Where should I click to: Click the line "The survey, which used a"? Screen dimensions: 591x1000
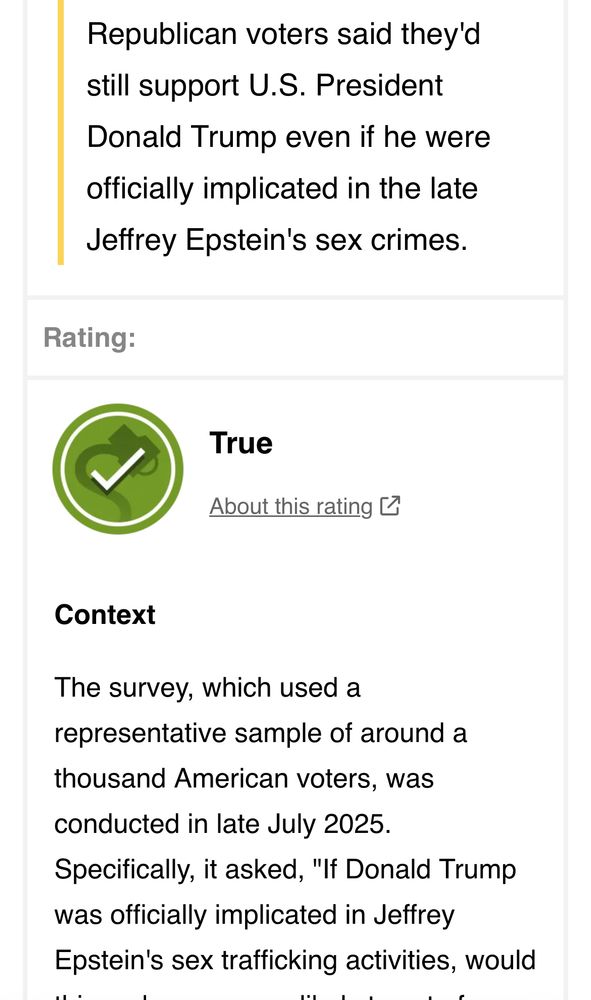click(x=207, y=688)
